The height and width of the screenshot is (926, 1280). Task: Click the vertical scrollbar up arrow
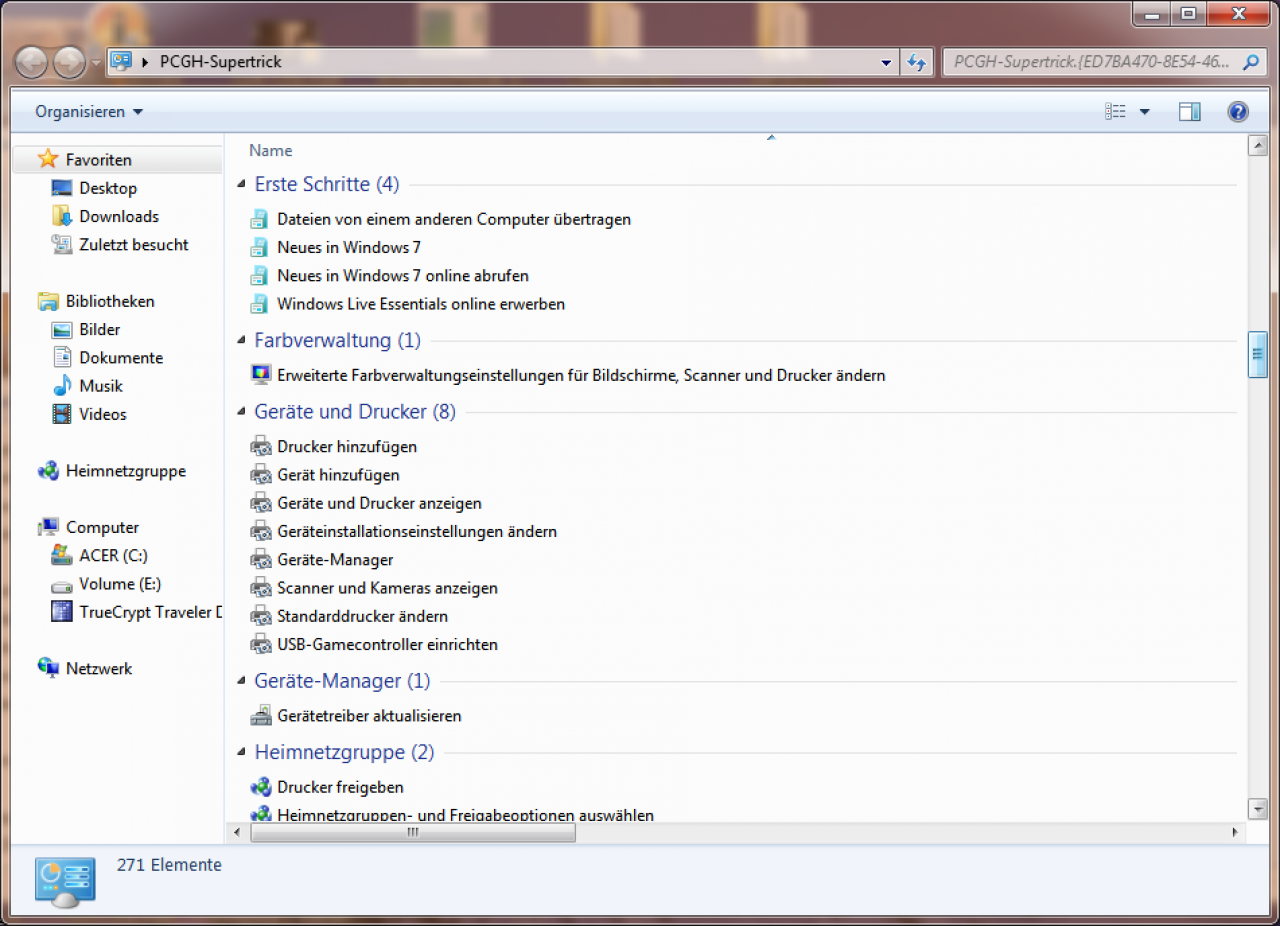(1258, 146)
